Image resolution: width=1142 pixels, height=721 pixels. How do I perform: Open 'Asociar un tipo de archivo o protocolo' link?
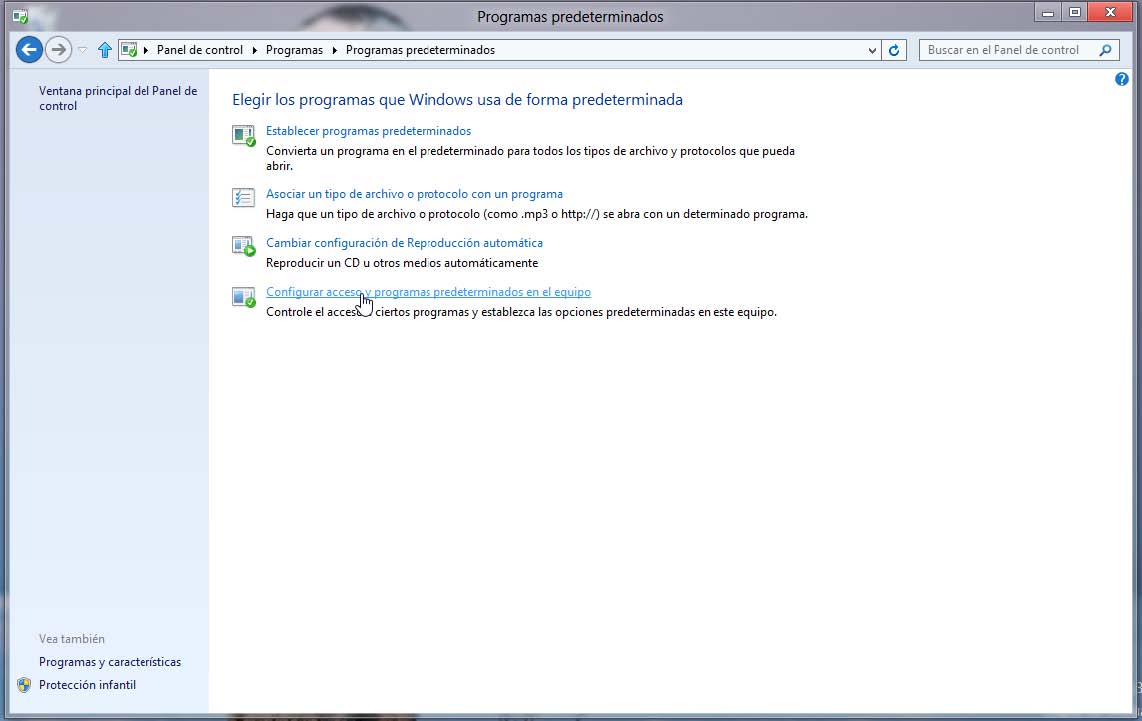pos(414,194)
